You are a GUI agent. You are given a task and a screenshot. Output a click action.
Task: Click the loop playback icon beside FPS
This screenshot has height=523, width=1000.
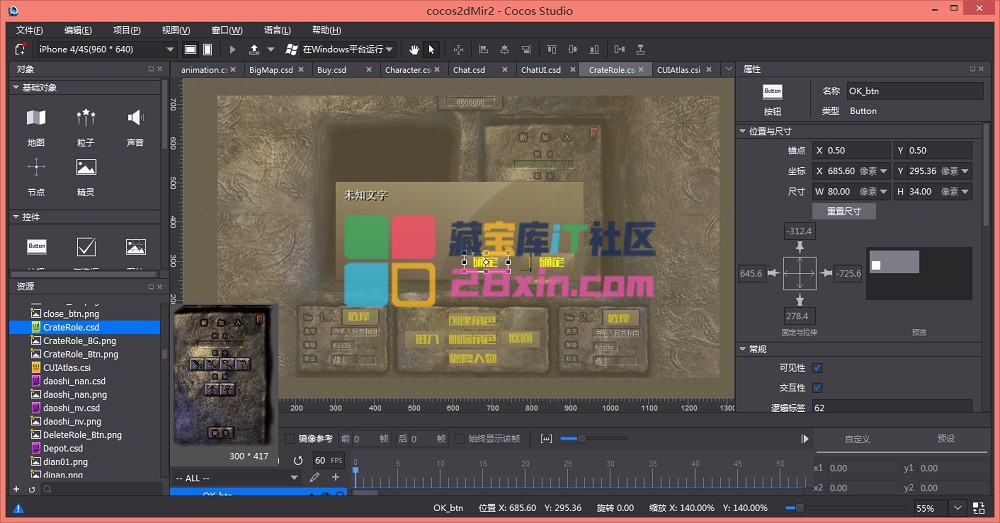pyautogui.click(x=298, y=460)
